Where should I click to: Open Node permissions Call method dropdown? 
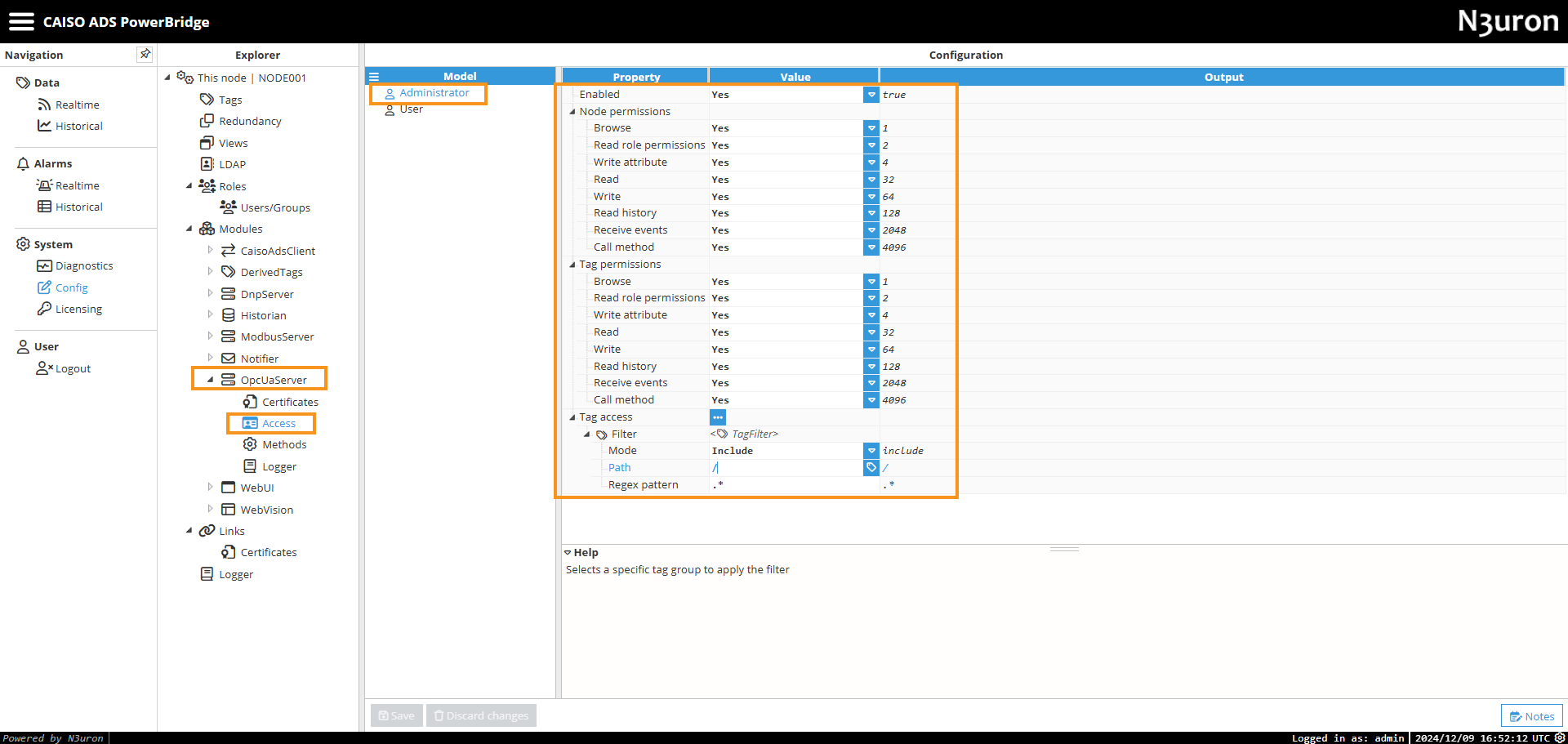coord(871,247)
